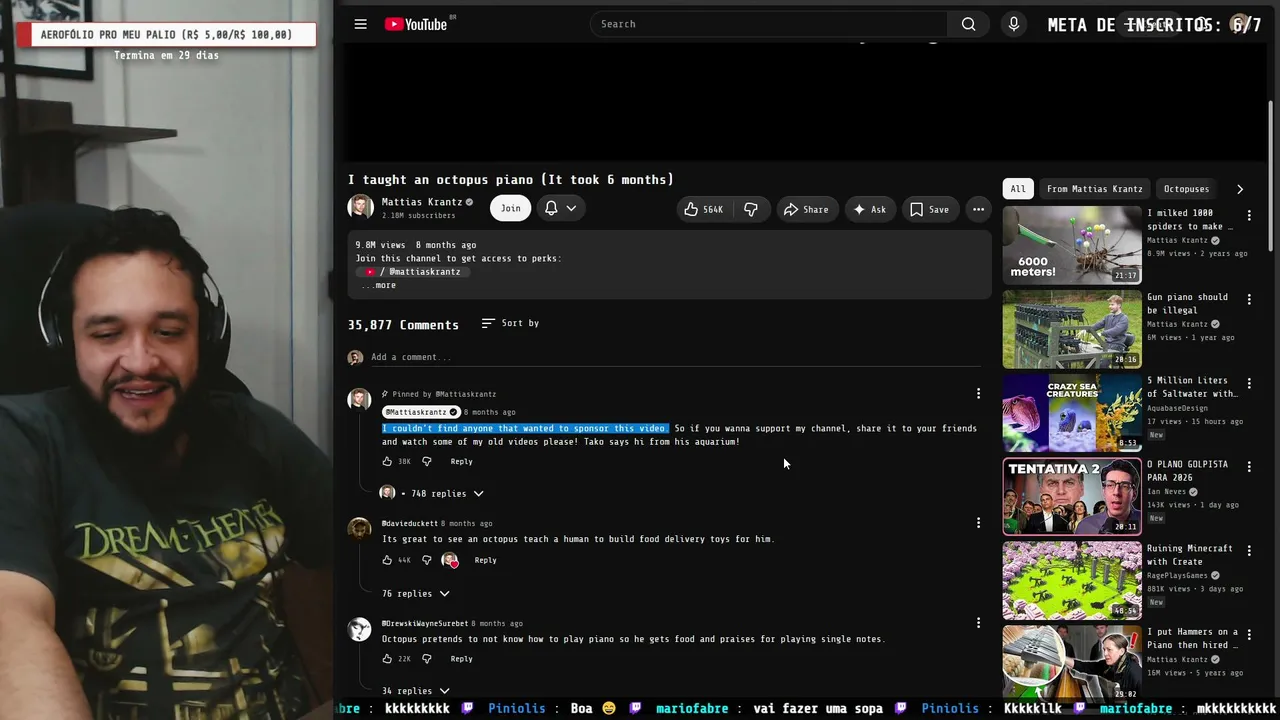Select From Mattias Krantz filter chip

point(1094,189)
